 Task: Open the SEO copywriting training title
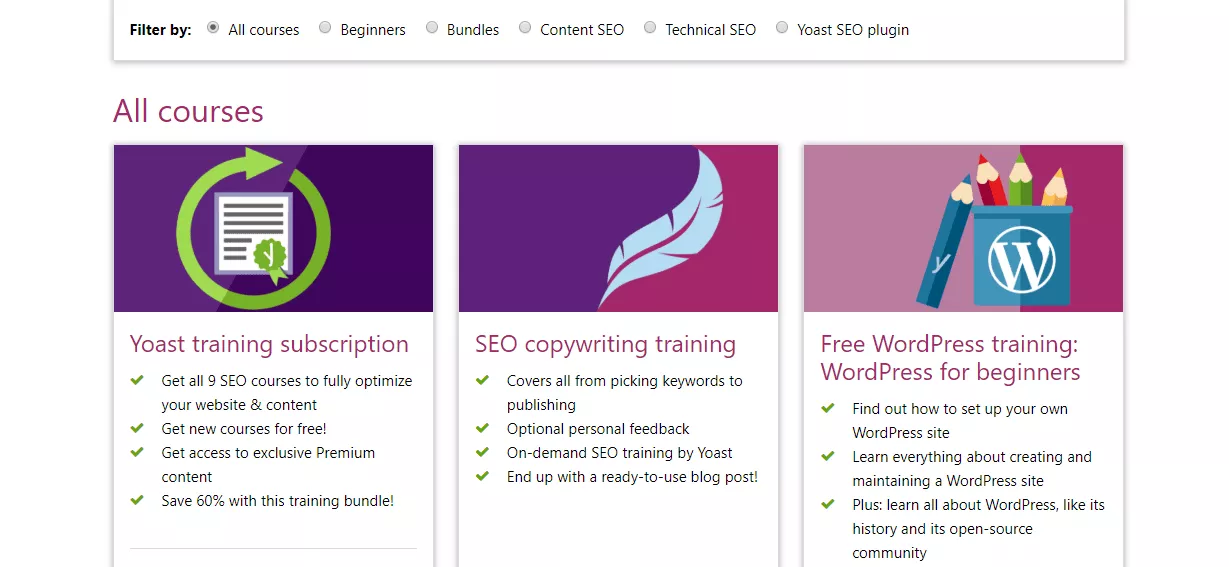[x=605, y=344]
